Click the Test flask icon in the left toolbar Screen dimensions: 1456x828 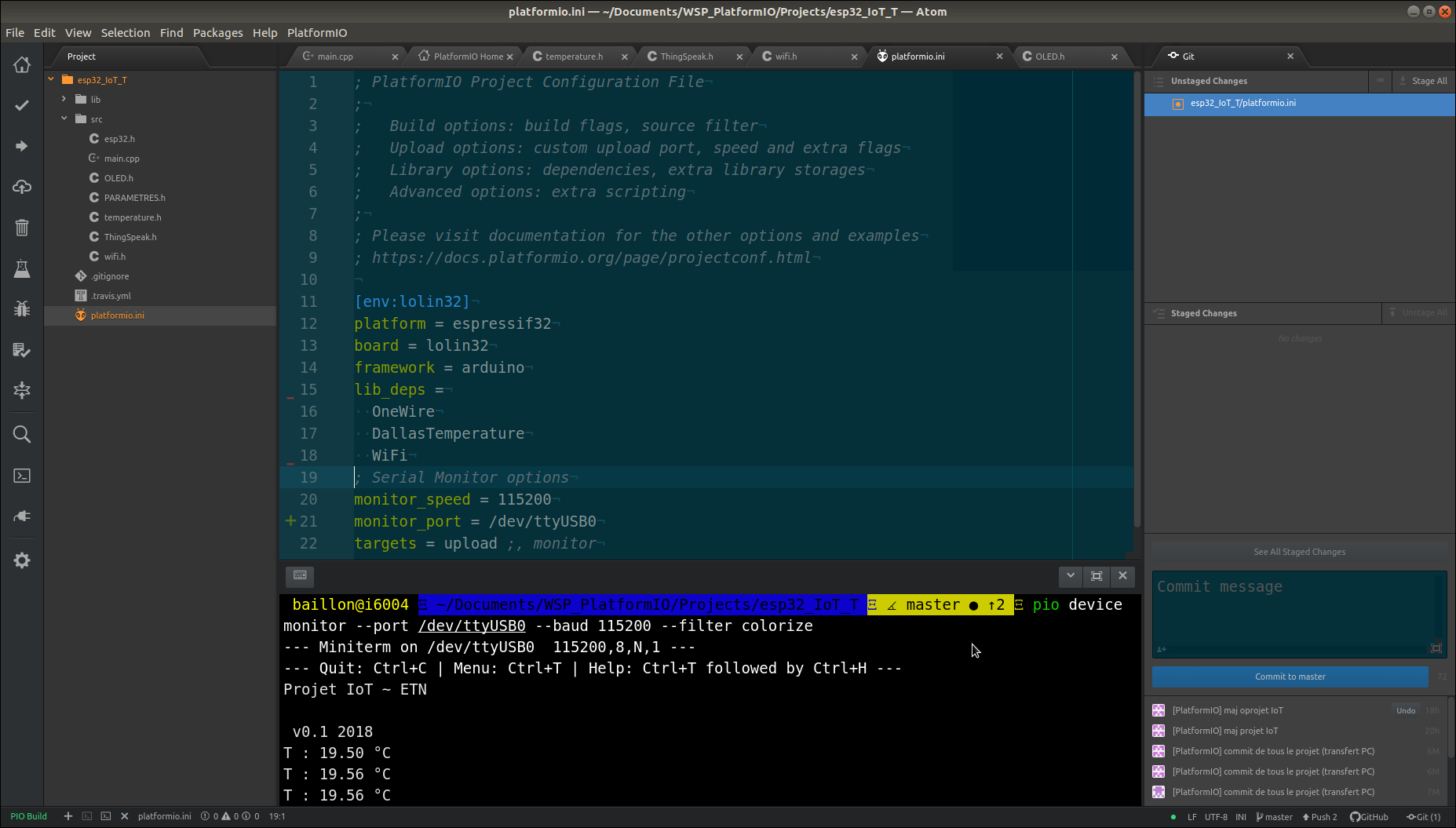(22, 268)
